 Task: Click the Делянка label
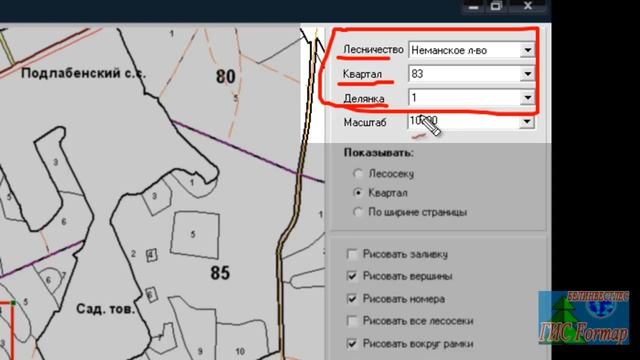click(364, 99)
